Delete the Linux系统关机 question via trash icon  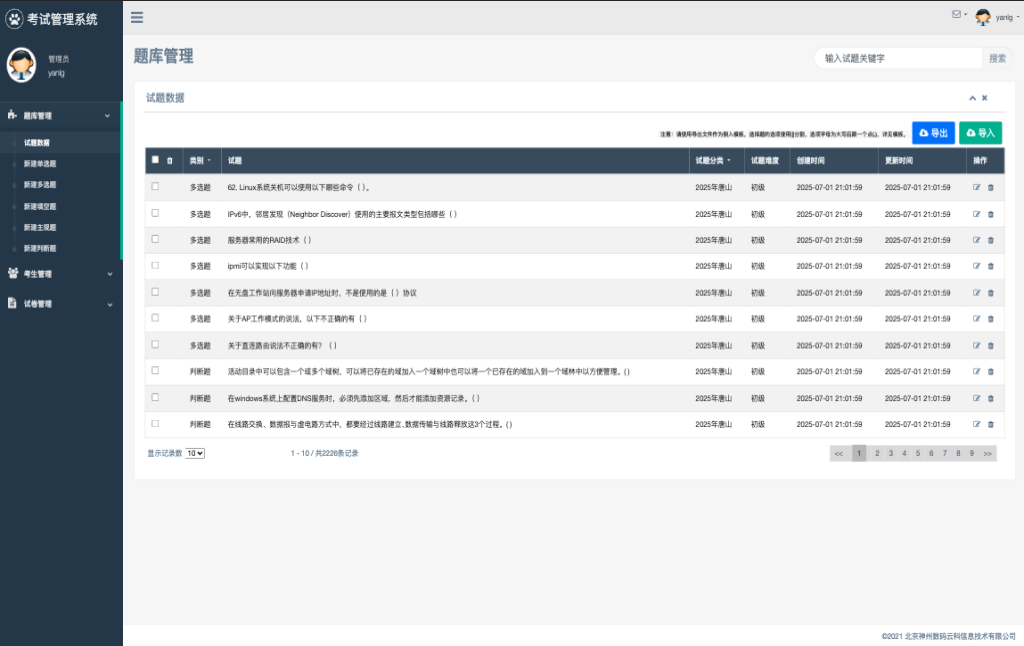pyautogui.click(x=991, y=187)
